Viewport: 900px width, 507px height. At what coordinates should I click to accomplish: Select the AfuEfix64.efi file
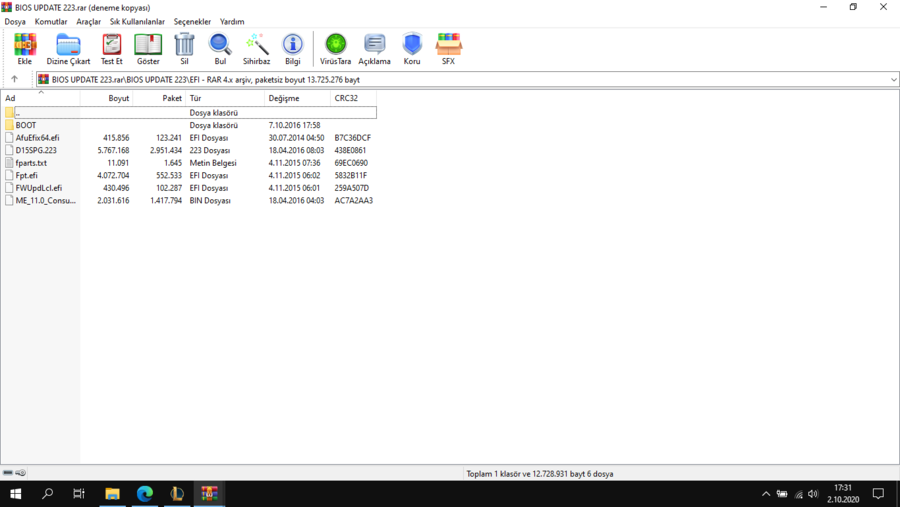click(x=189, y=138)
